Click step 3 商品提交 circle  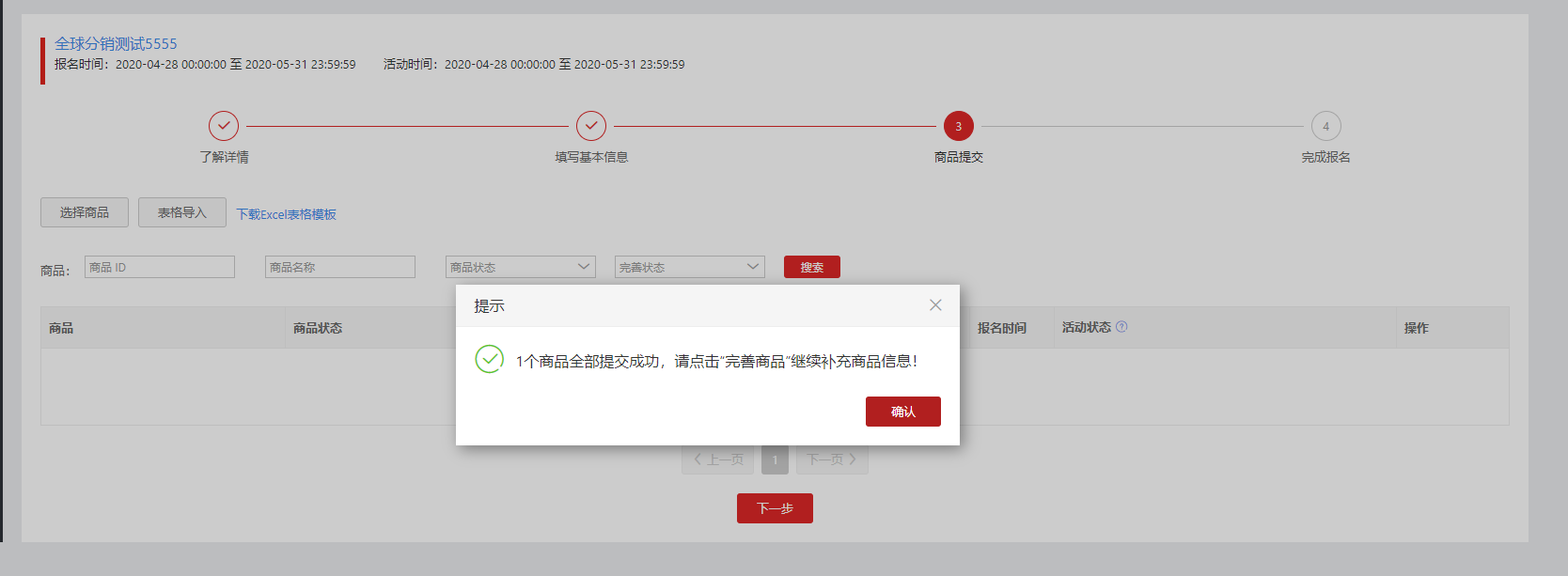pos(958,126)
